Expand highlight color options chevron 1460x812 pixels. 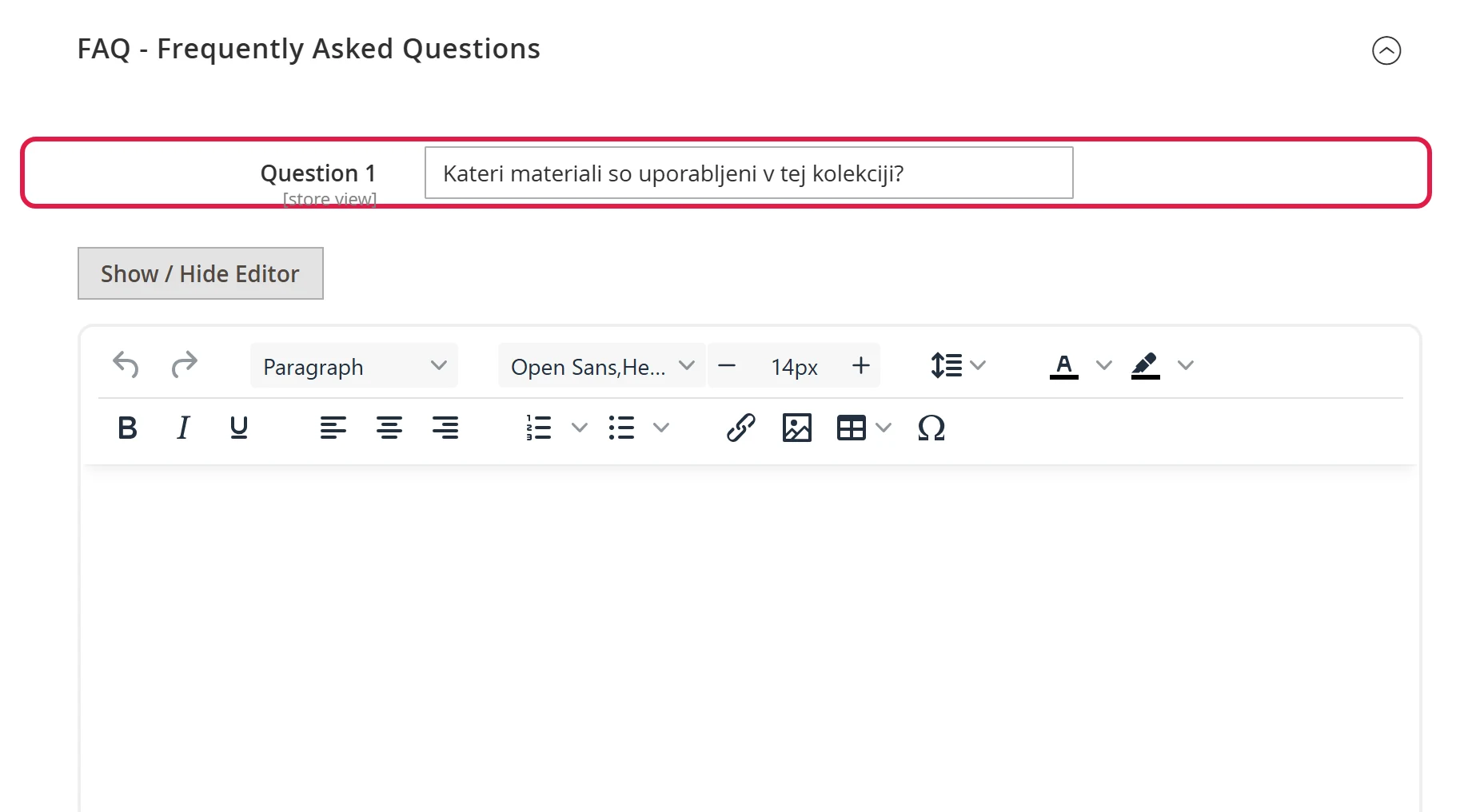pos(1186,365)
